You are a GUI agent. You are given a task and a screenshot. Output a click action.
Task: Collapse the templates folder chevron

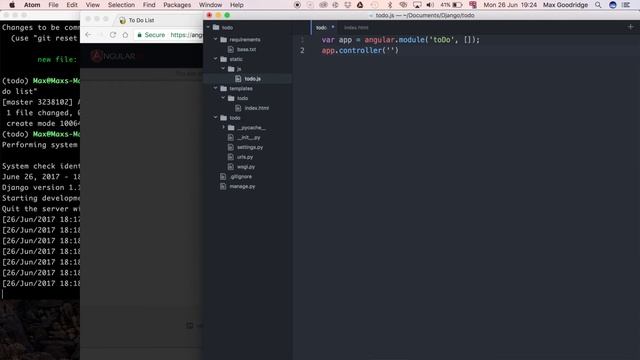[x=216, y=88]
